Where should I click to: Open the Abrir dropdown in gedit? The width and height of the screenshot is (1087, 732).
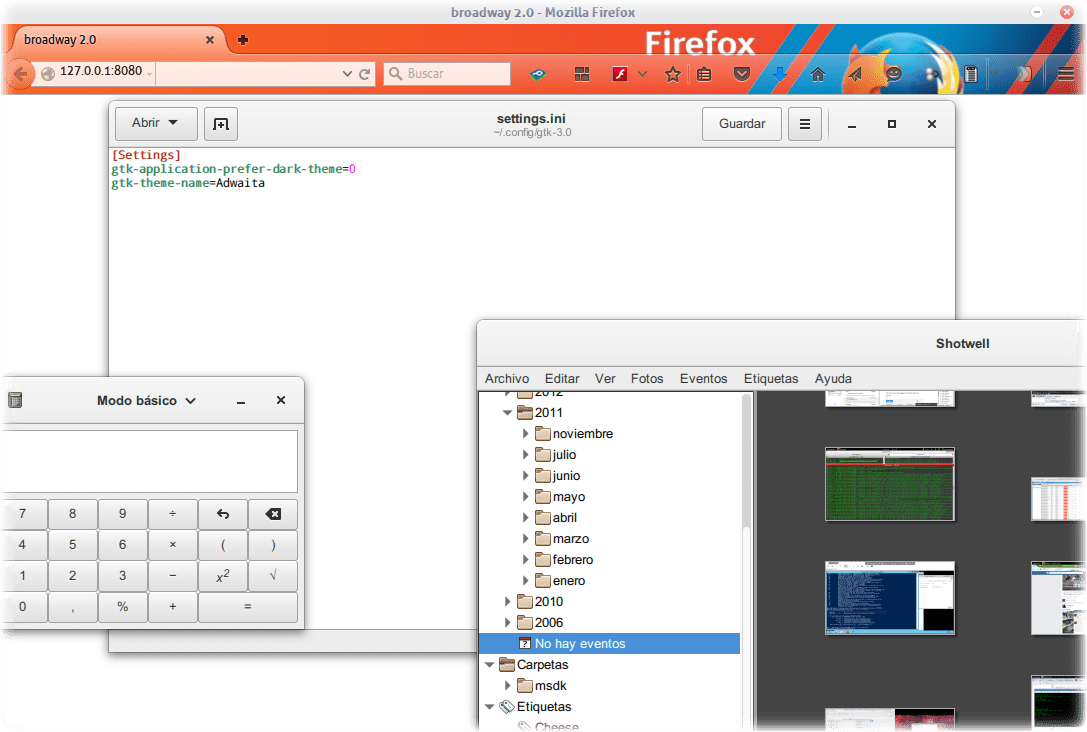155,123
